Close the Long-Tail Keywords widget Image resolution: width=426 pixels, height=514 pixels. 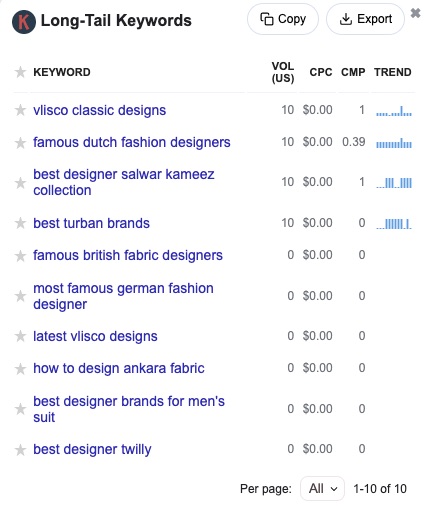tap(415, 13)
